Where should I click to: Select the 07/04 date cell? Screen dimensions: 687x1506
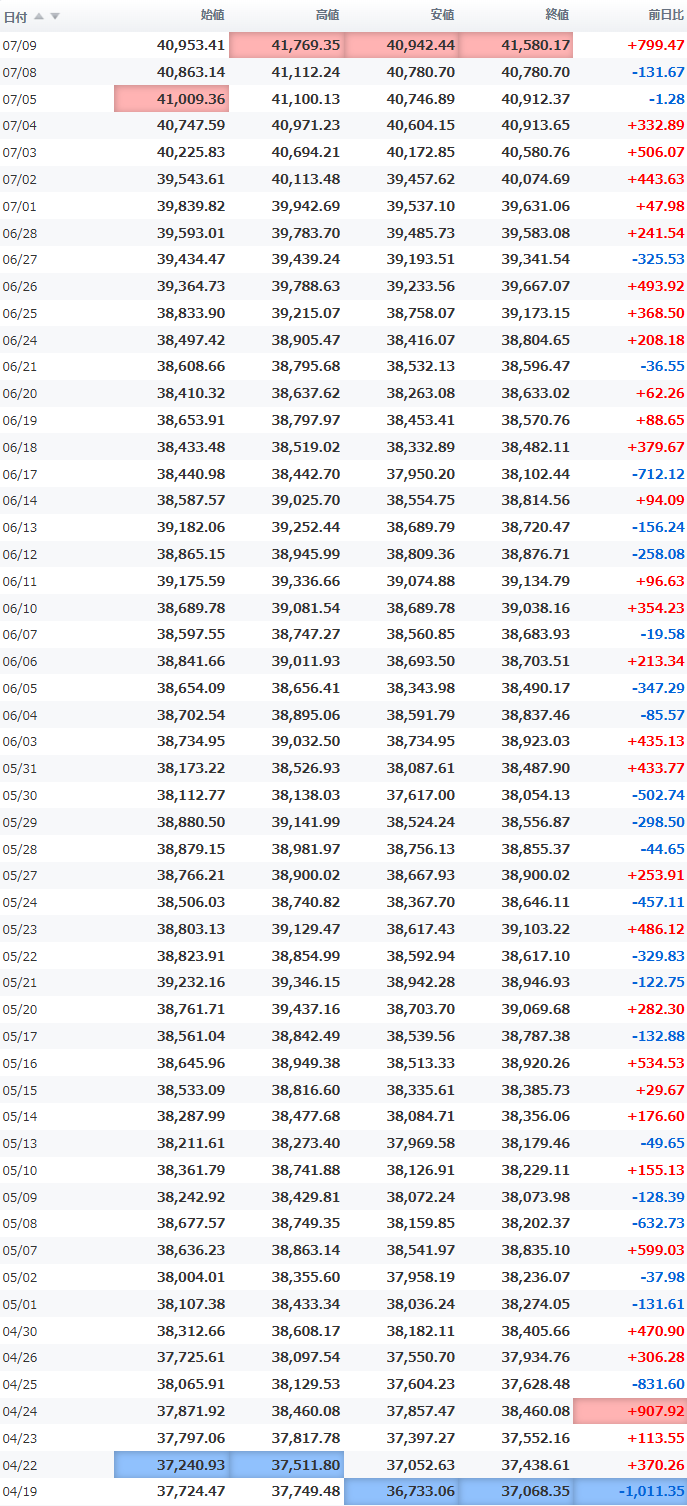point(20,125)
